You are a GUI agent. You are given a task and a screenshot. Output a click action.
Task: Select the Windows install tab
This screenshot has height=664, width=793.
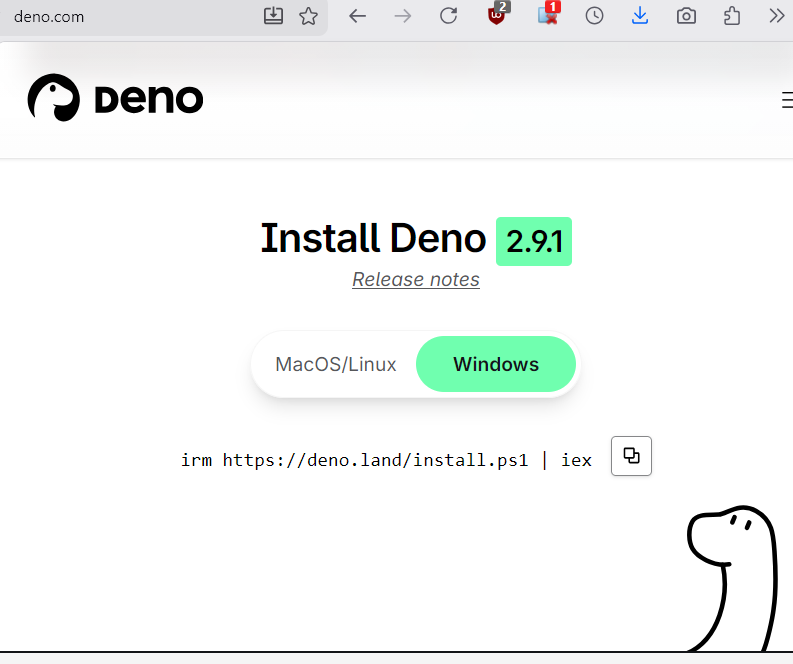point(496,364)
